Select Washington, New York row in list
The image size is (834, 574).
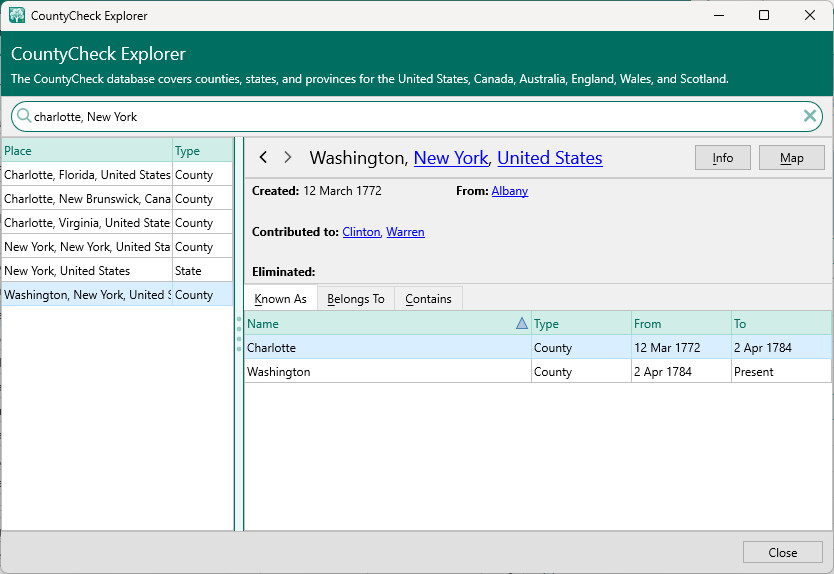(117, 294)
